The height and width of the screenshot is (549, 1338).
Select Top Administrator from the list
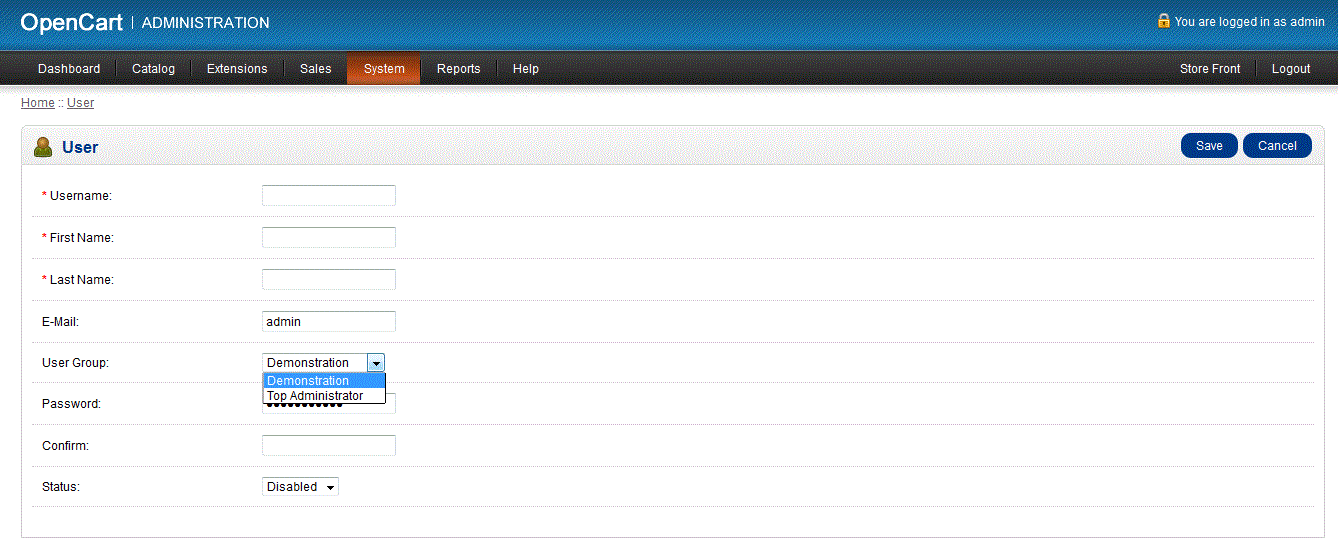pos(316,396)
